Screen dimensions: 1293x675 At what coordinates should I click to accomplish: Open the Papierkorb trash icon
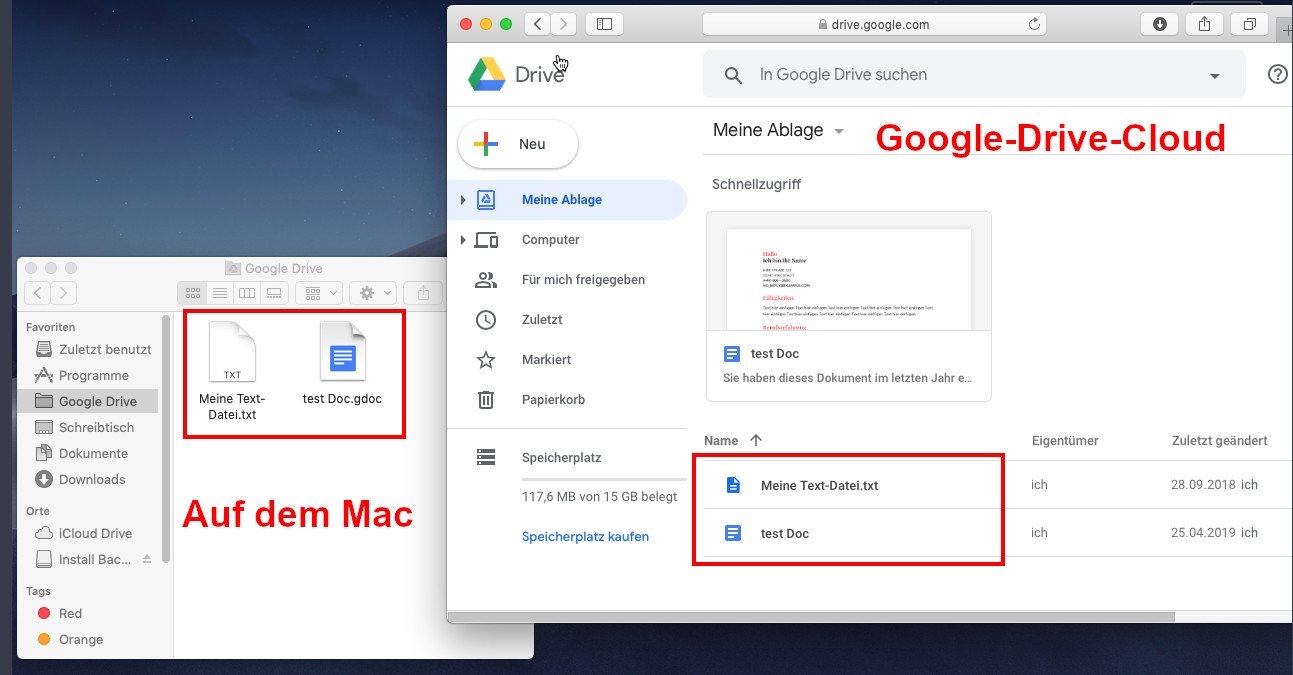(486, 399)
